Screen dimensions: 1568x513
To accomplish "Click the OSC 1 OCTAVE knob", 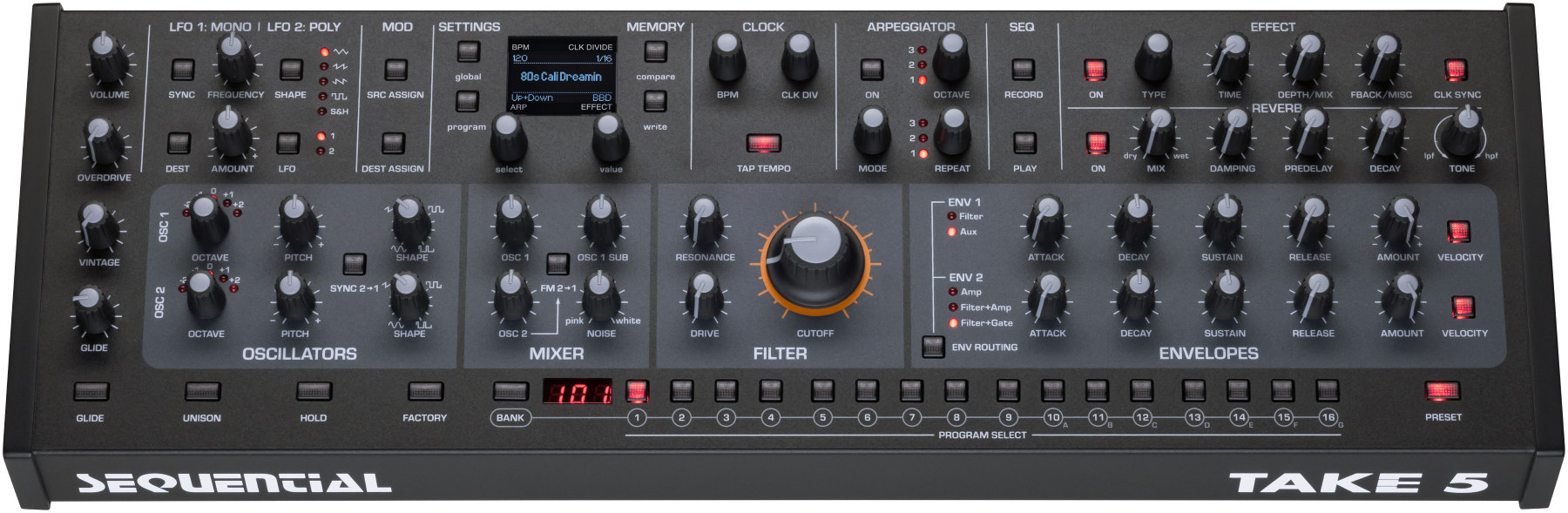I will pos(208,219).
